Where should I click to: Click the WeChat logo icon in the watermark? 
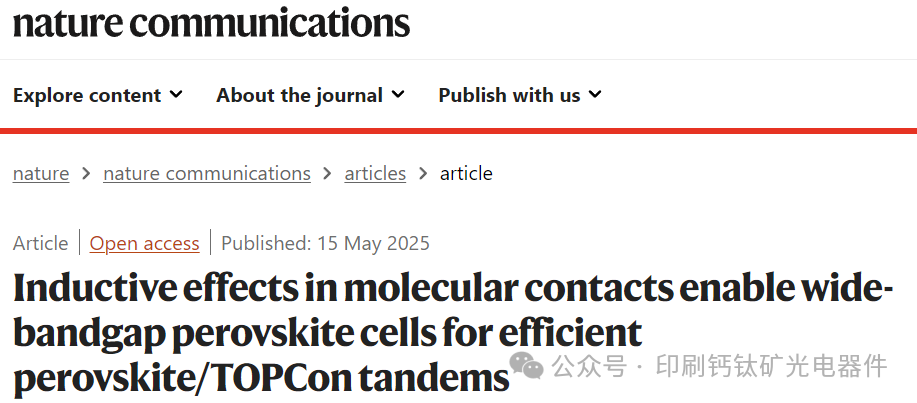[x=527, y=366]
